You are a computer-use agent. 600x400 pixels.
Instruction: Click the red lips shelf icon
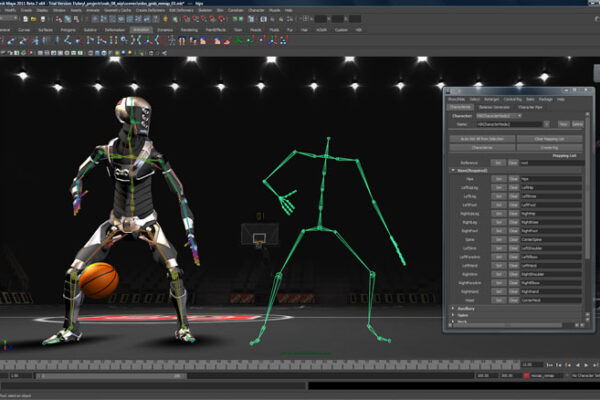point(227,40)
